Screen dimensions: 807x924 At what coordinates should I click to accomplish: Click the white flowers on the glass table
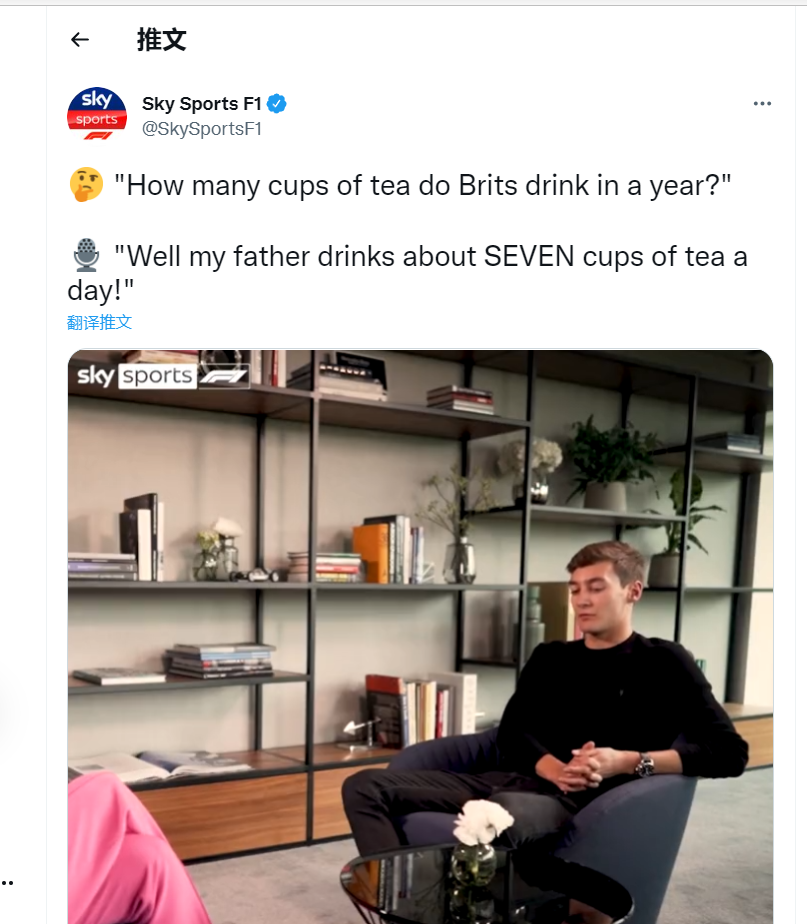[482, 821]
